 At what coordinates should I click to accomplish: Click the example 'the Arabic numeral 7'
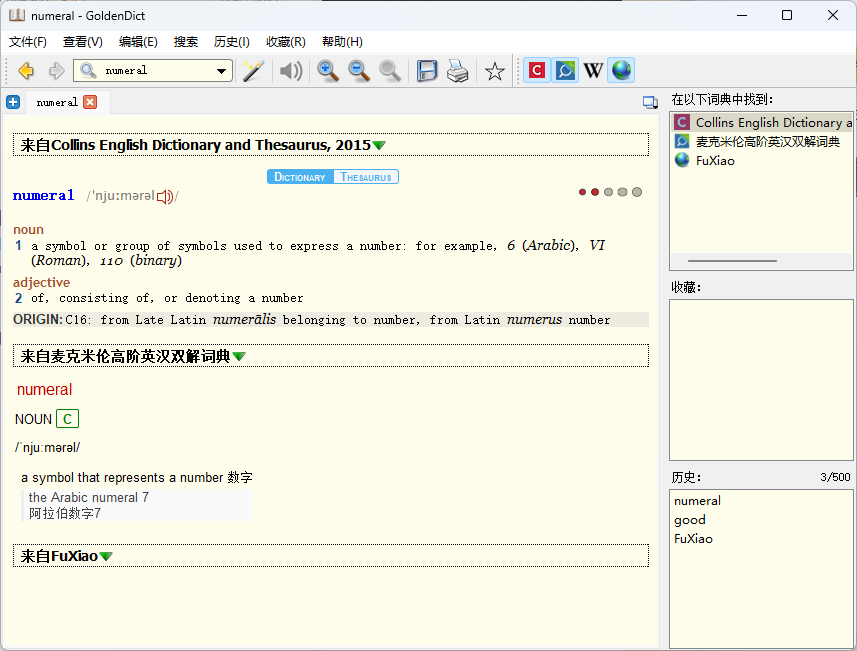pyautogui.click(x=89, y=497)
